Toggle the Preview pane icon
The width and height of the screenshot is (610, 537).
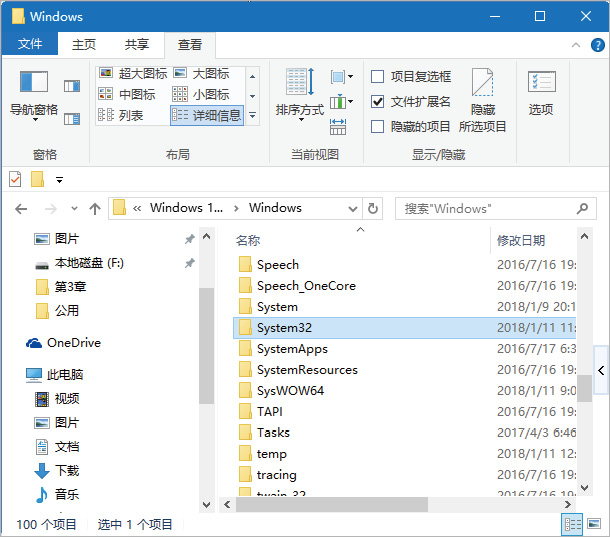tap(72, 86)
